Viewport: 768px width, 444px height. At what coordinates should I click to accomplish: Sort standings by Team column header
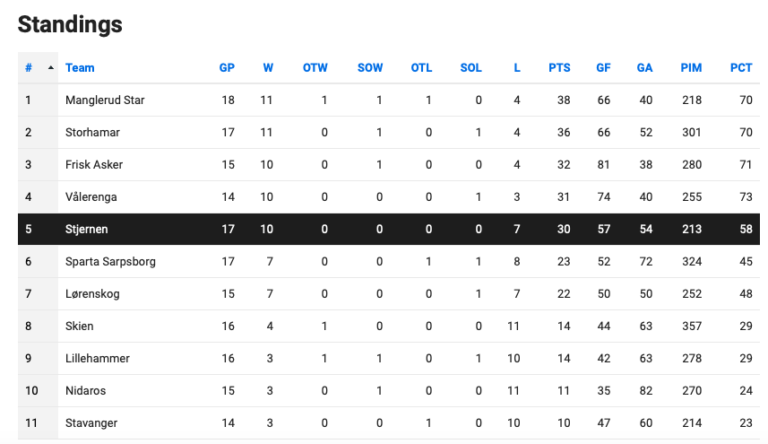pyautogui.click(x=80, y=68)
